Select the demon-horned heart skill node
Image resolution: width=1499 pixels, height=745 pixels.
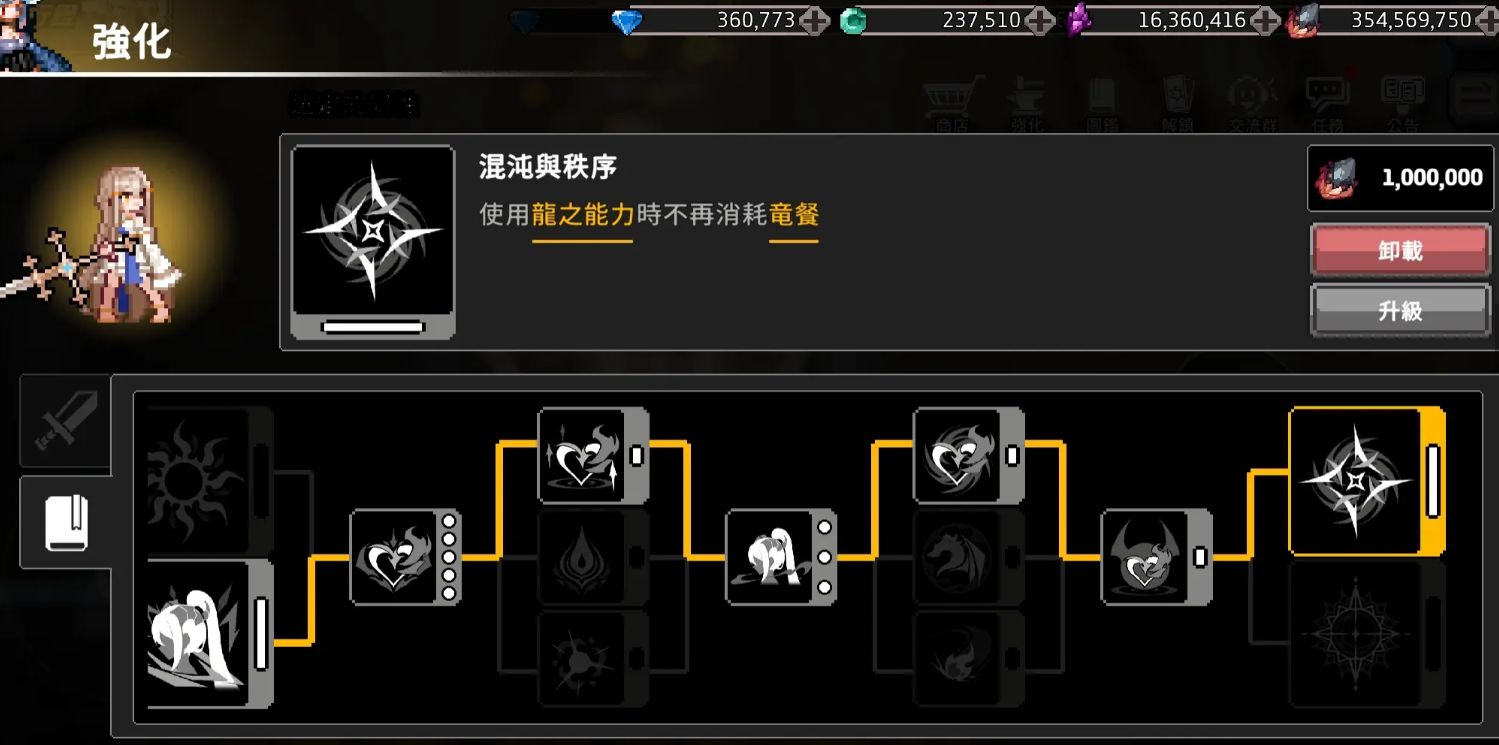(1157, 557)
